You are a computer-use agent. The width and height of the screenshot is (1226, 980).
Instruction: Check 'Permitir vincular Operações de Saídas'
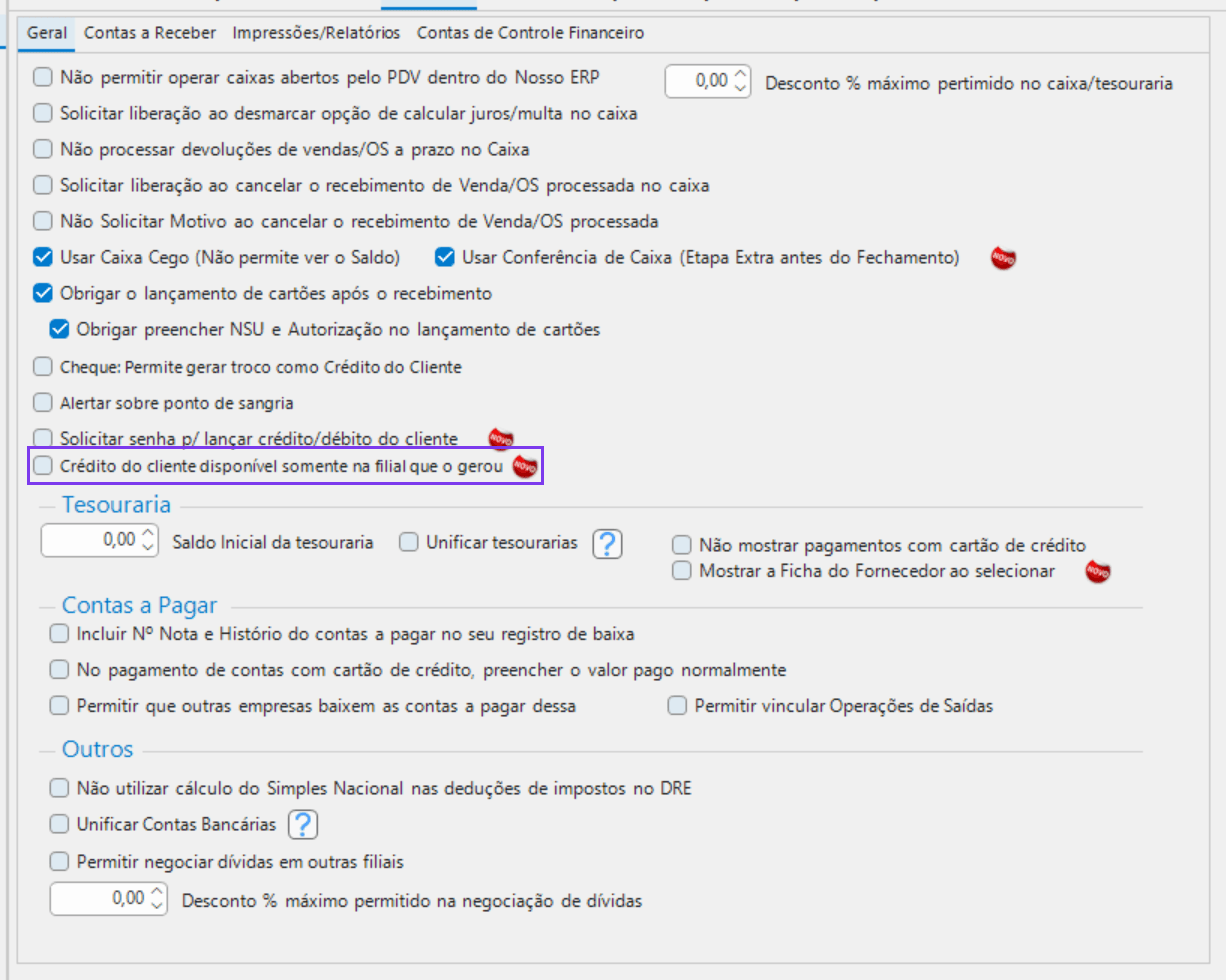coord(678,705)
